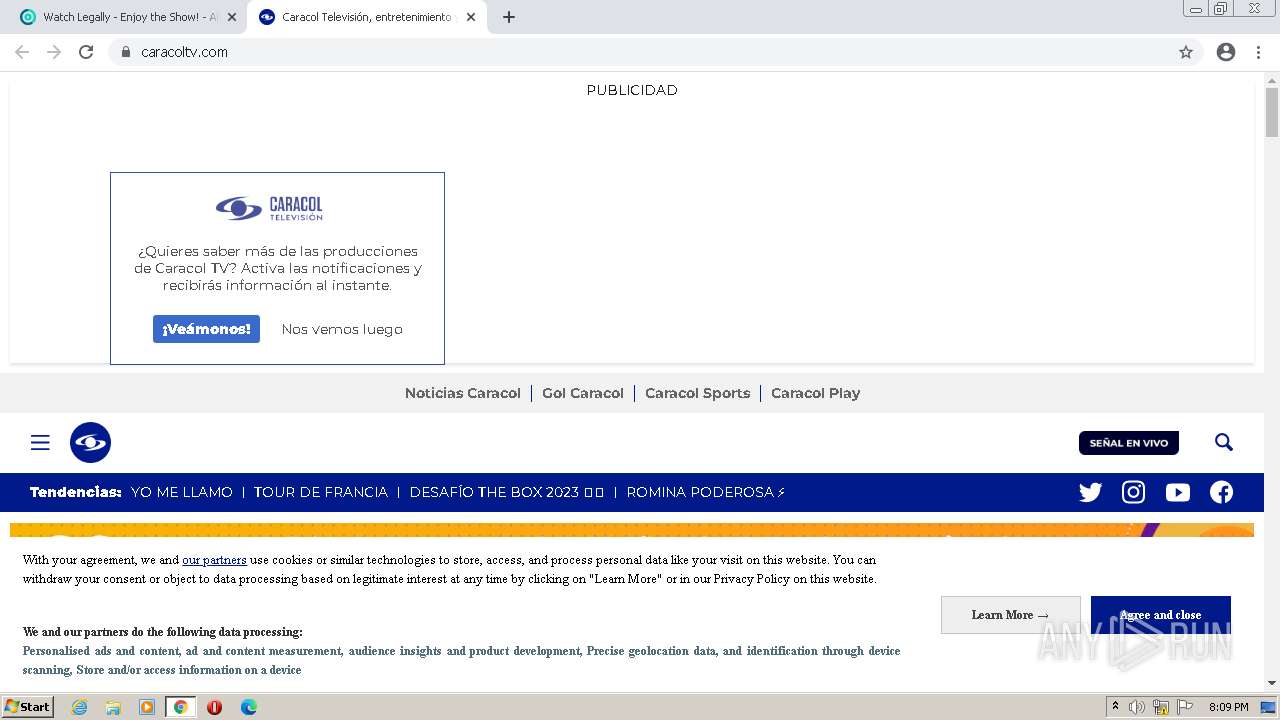The image size is (1280, 720).
Task: Click scrollbar down arrow
Action: pyautogui.click(x=1272, y=684)
